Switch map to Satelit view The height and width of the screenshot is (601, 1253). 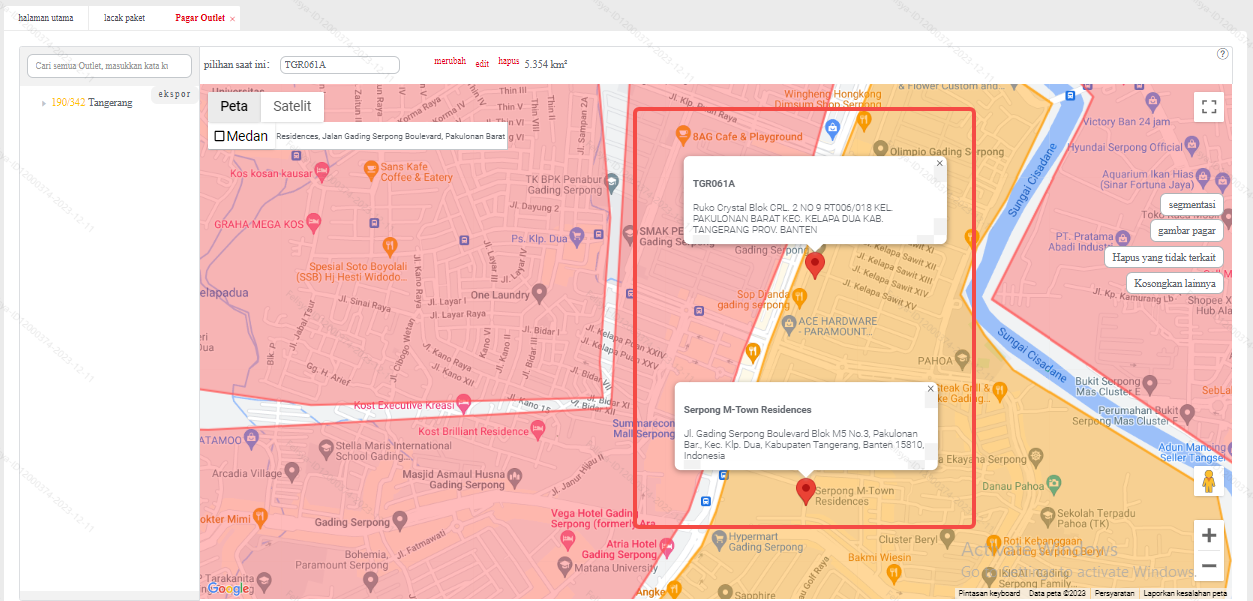tap(292, 106)
